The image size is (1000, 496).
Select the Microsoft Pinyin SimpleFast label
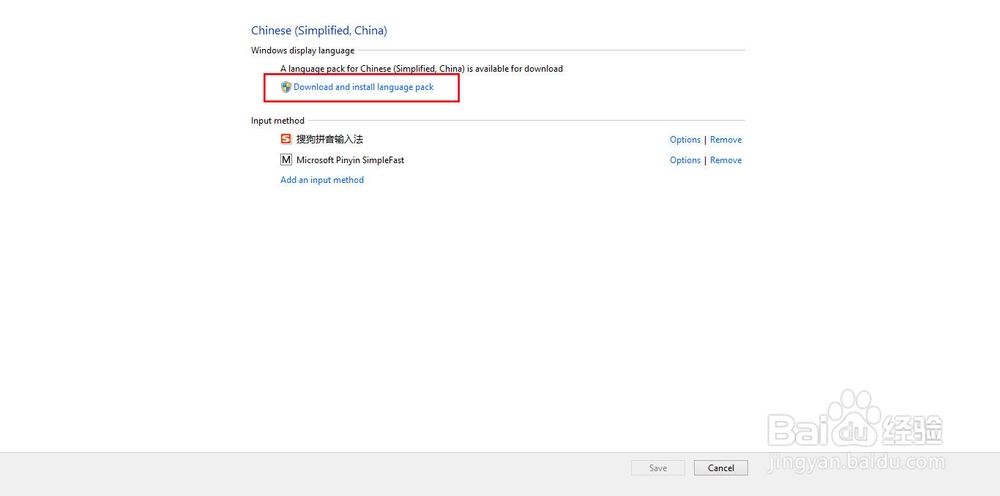[x=350, y=160]
